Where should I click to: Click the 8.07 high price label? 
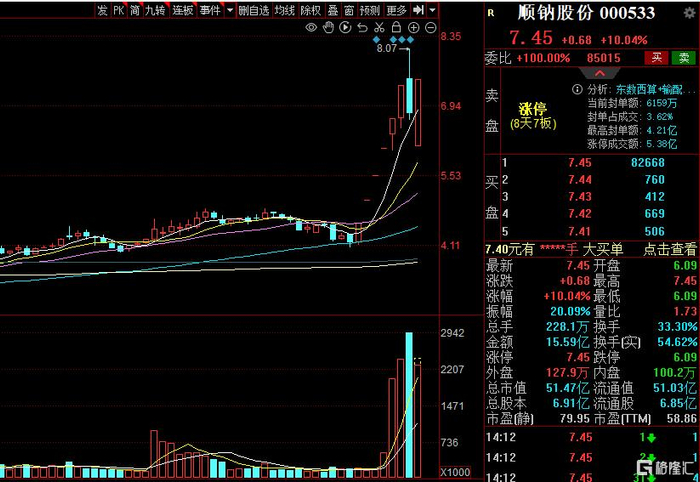coord(387,48)
